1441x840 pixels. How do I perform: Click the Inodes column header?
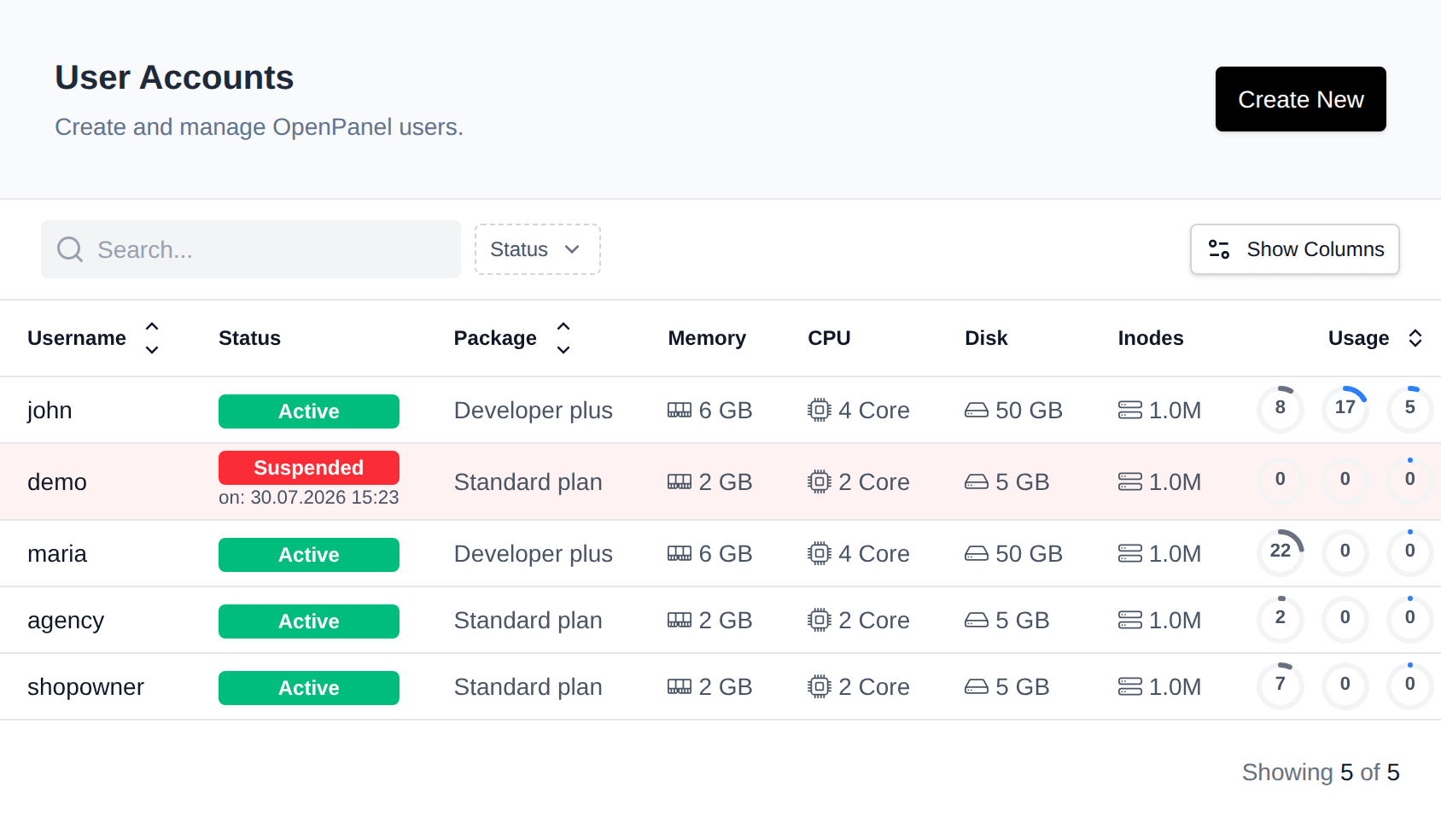tap(1151, 338)
